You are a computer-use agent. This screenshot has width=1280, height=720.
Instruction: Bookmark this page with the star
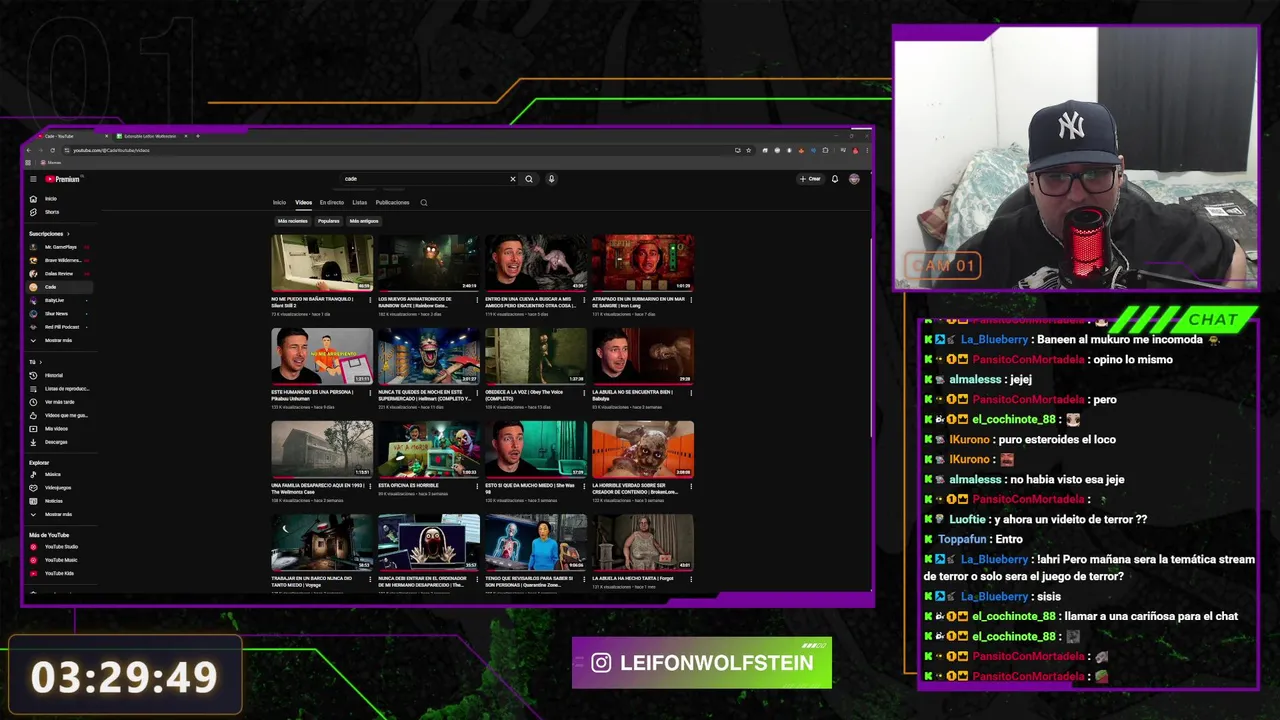pyautogui.click(x=749, y=150)
